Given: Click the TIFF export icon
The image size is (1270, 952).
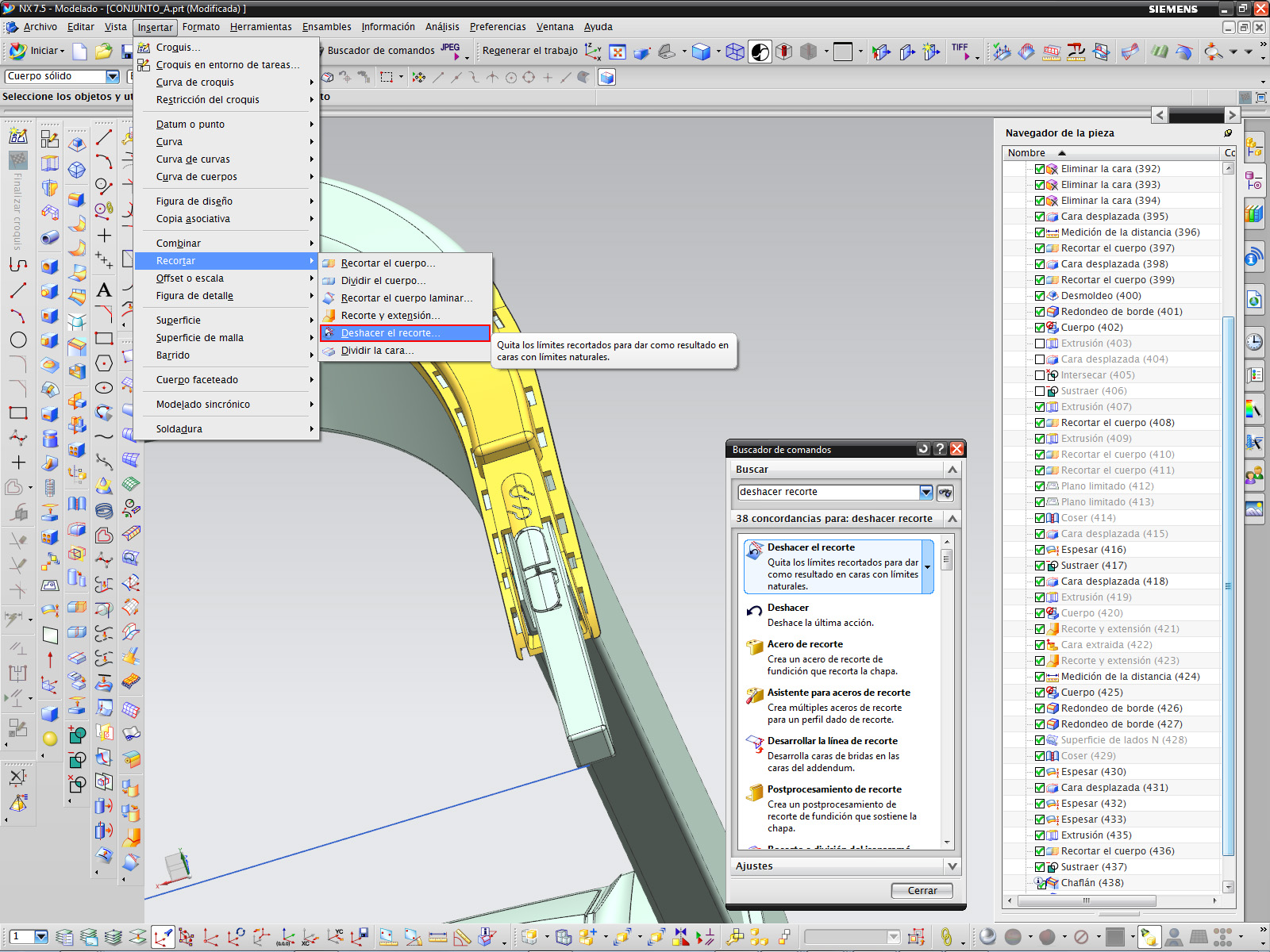Looking at the screenshot, I should click(960, 51).
